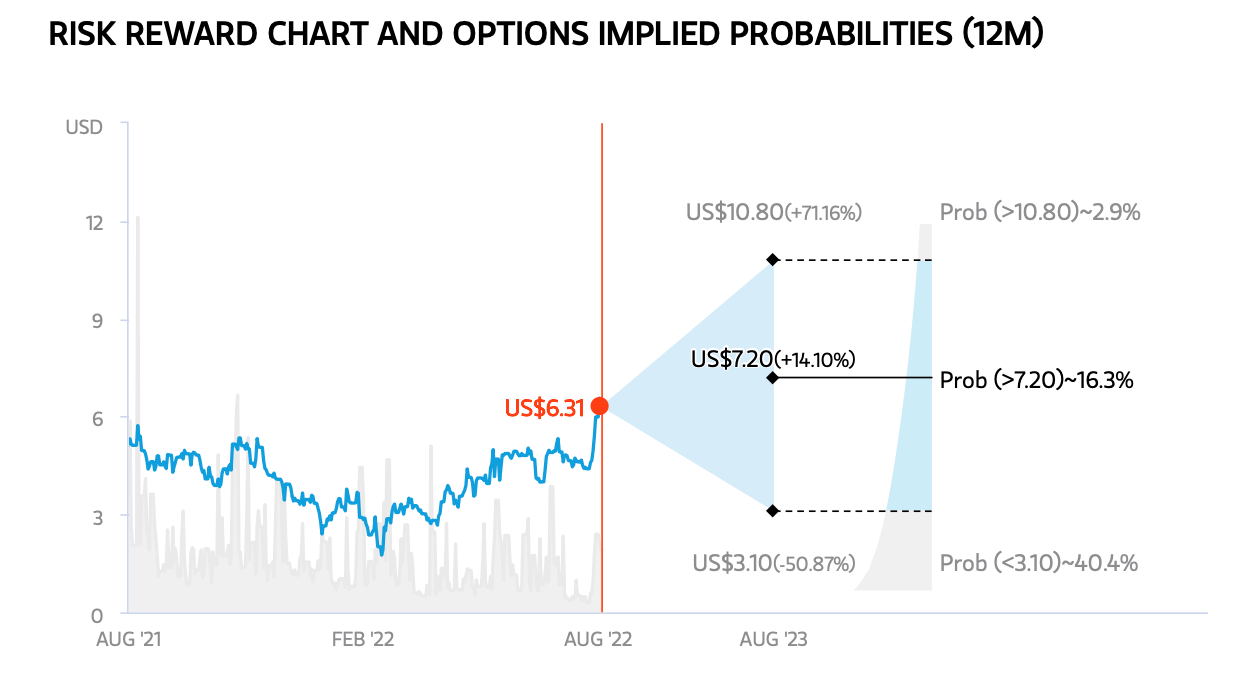This screenshot has height=676, width=1238.
Task: Click the red current price dot
Action: tap(600, 406)
